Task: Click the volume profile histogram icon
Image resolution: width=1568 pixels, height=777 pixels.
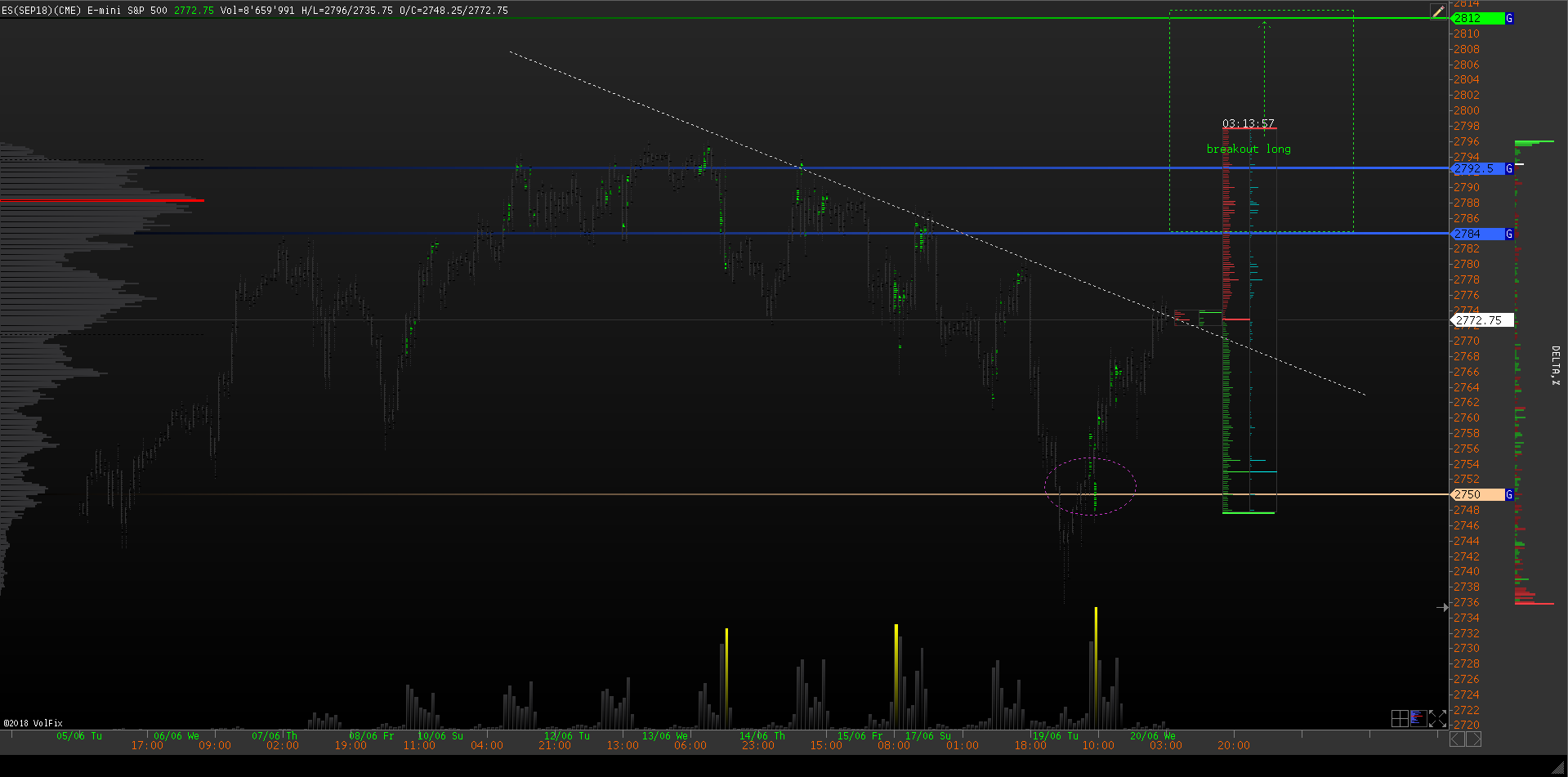Action: (1418, 718)
